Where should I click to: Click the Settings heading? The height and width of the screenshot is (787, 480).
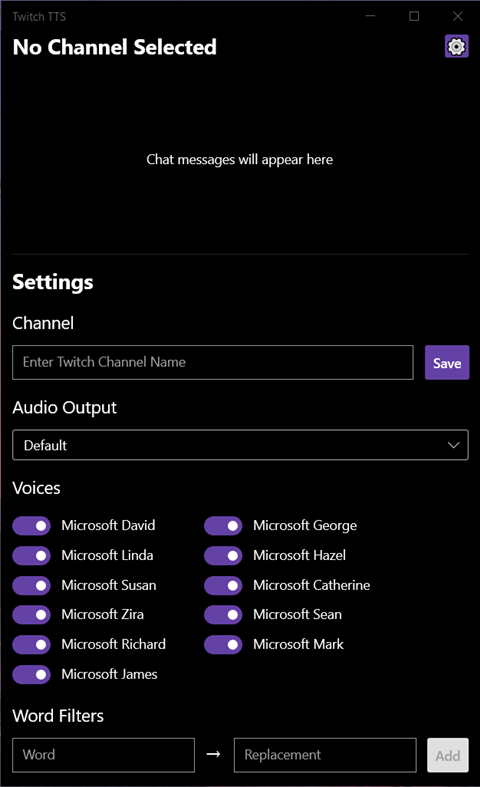[53, 282]
